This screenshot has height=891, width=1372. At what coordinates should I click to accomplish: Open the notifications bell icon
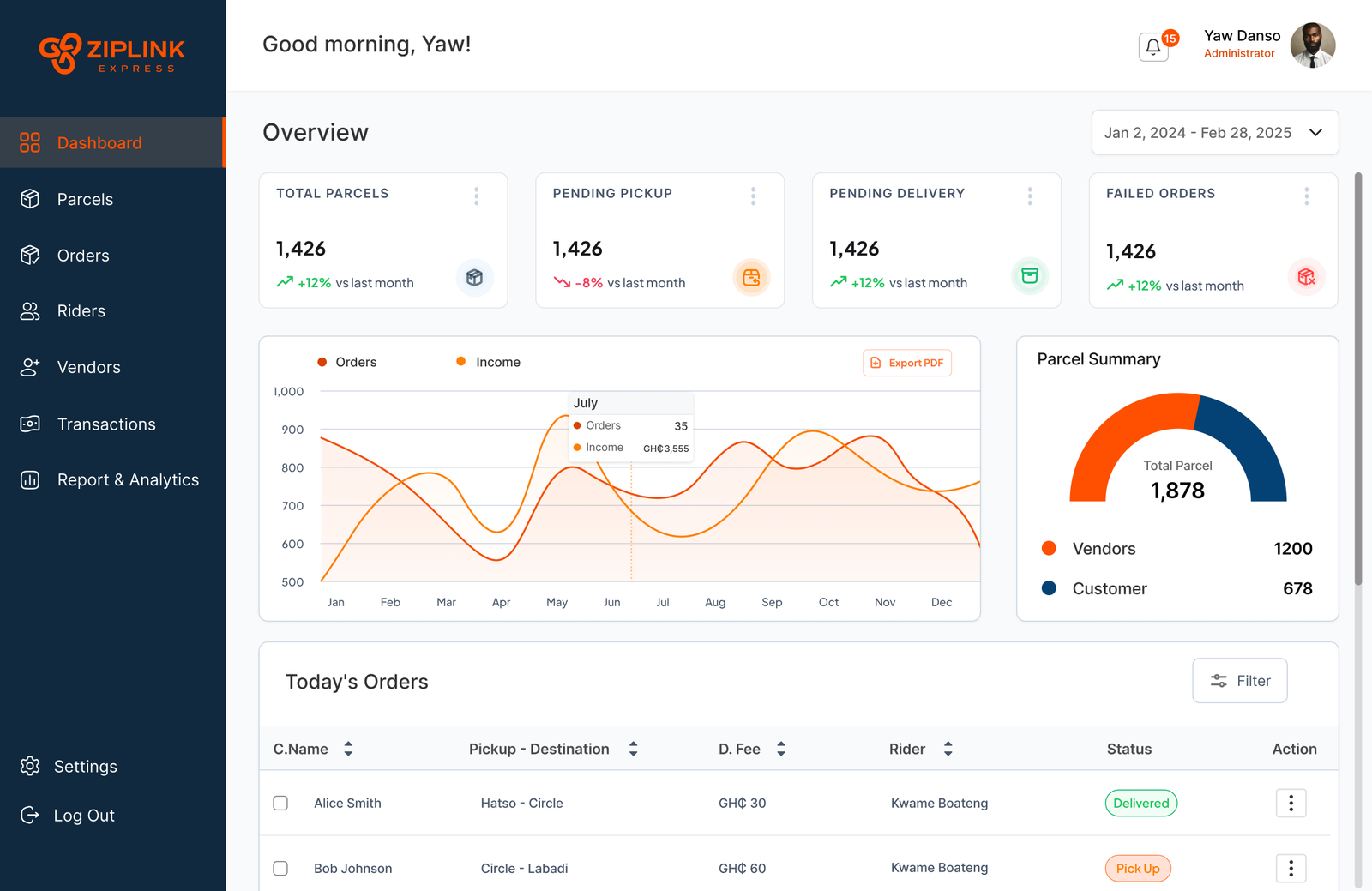point(1153,47)
